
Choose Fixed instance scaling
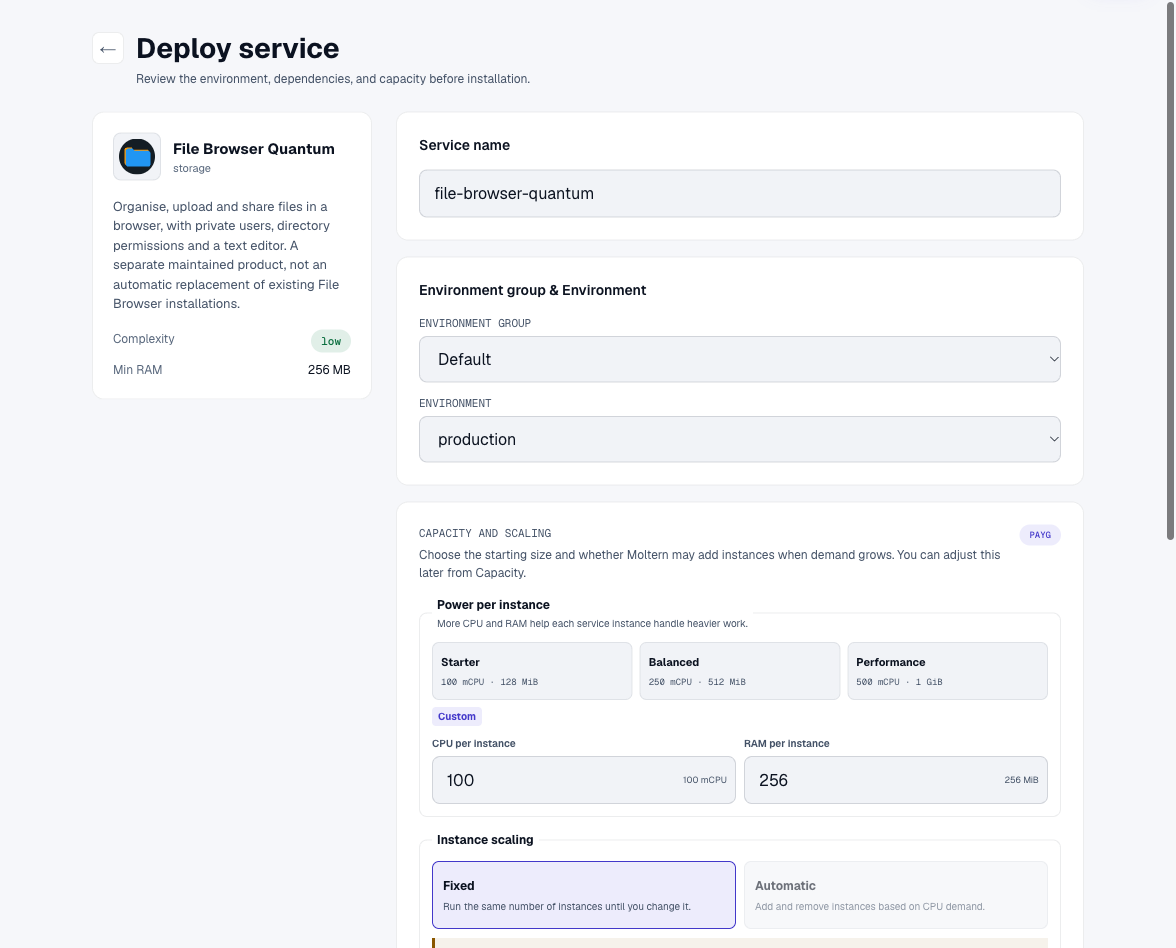coord(584,895)
